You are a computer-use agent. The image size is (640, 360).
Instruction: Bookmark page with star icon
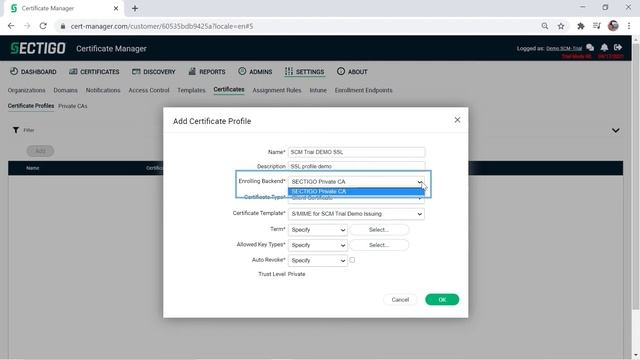pos(561,26)
